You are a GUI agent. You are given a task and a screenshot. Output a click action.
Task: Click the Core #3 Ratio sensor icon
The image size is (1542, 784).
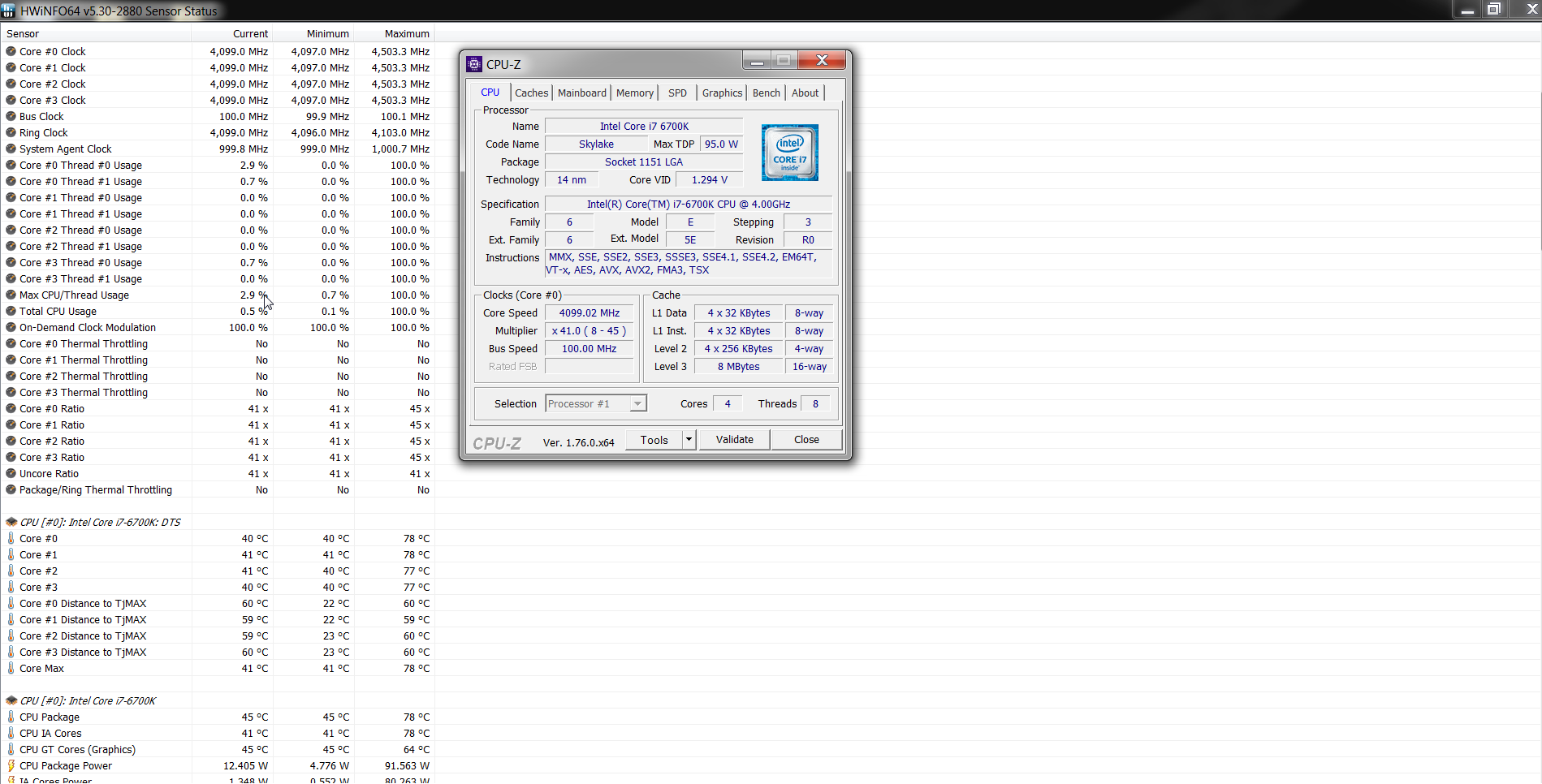tap(11, 457)
